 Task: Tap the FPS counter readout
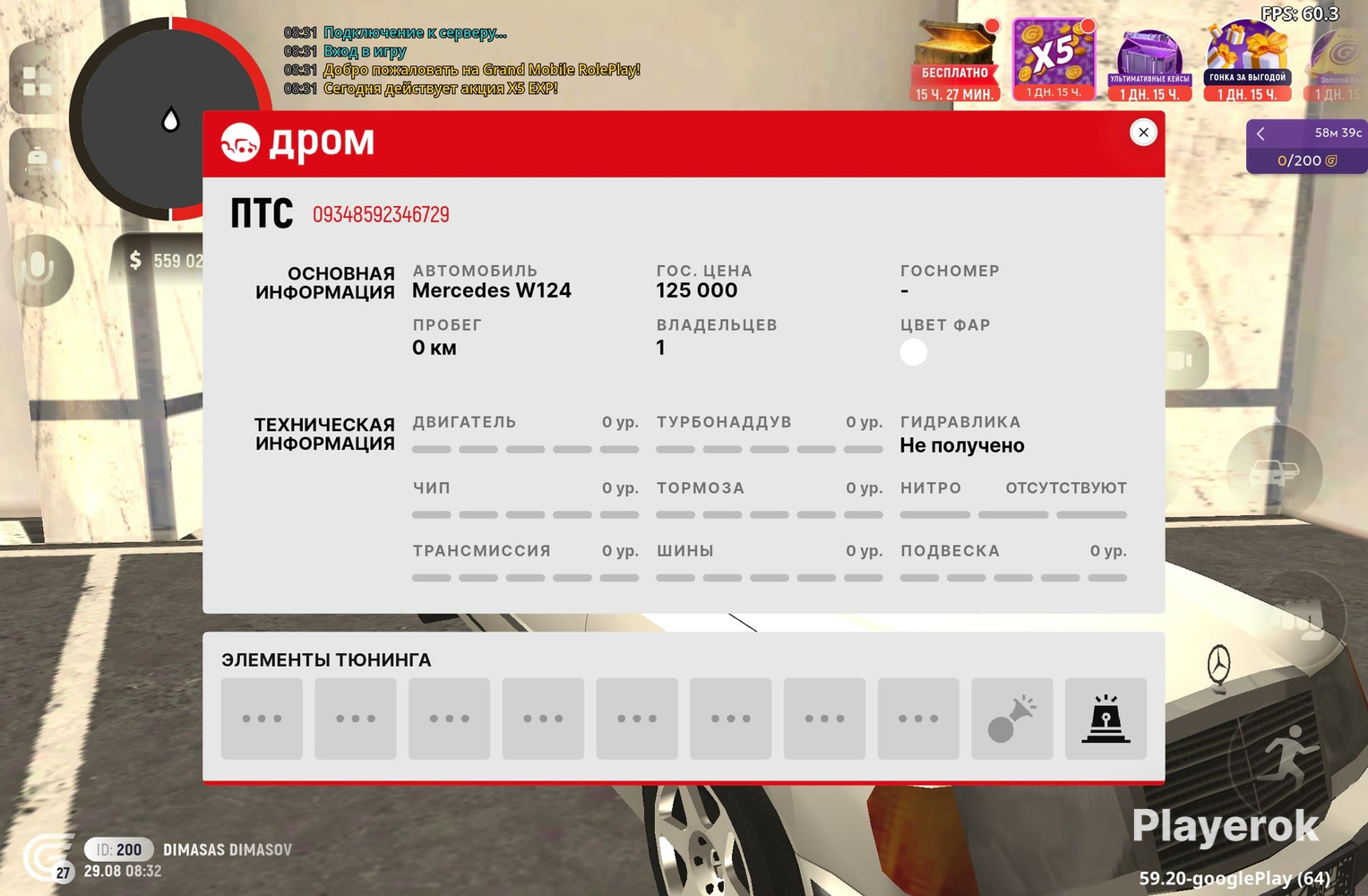[x=1300, y=13]
